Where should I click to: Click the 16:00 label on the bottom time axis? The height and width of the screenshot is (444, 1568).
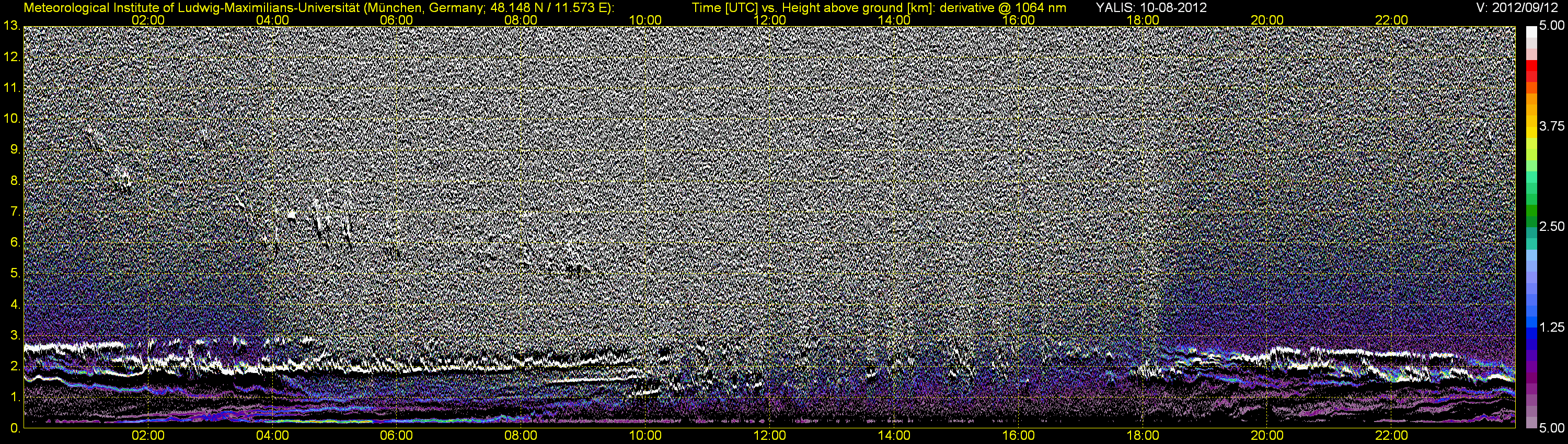coord(1018,436)
